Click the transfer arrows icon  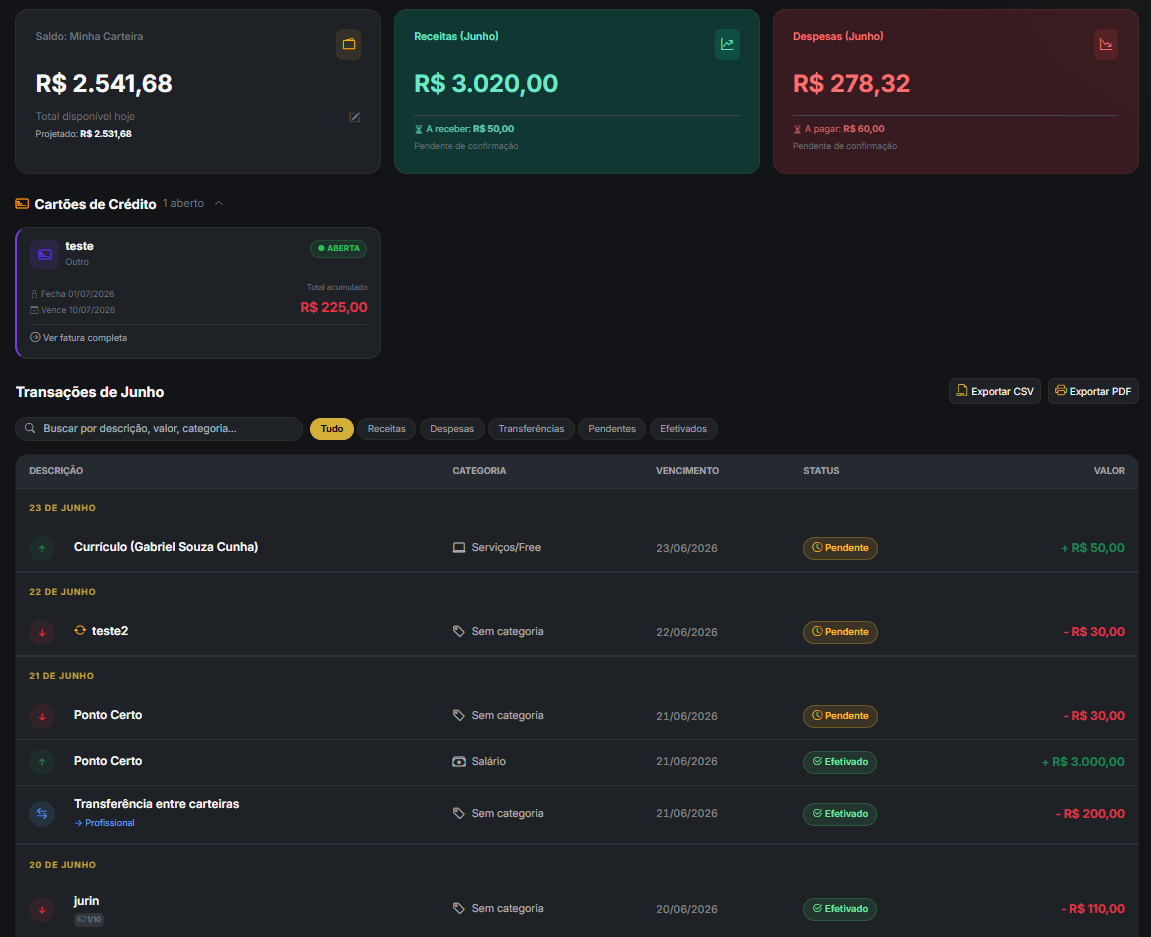pos(42,814)
